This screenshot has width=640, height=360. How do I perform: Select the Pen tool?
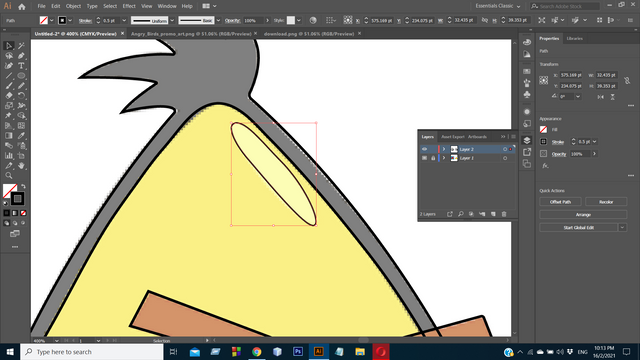pyautogui.click(x=21, y=56)
